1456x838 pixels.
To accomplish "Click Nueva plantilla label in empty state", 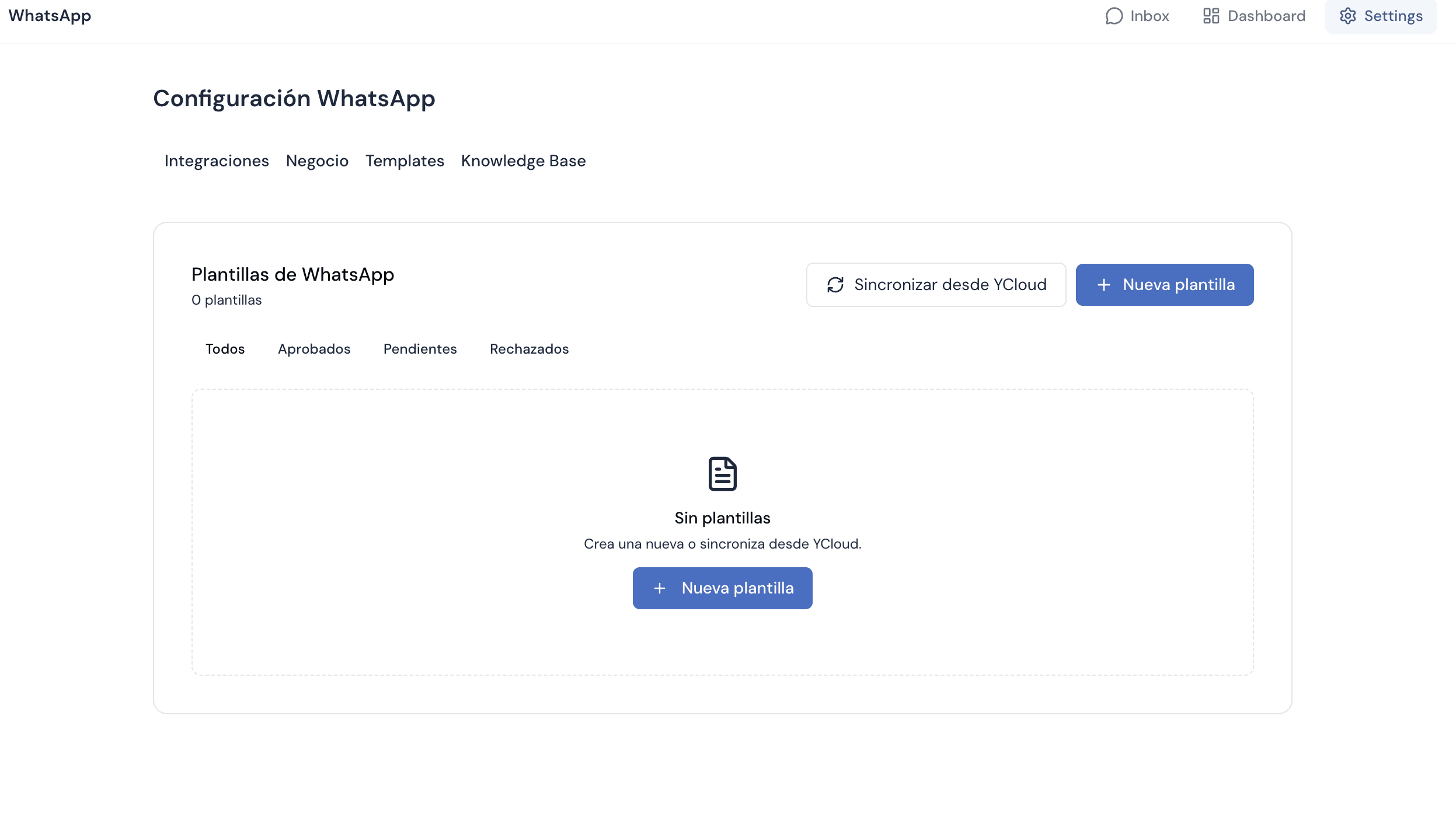I will 738,588.
